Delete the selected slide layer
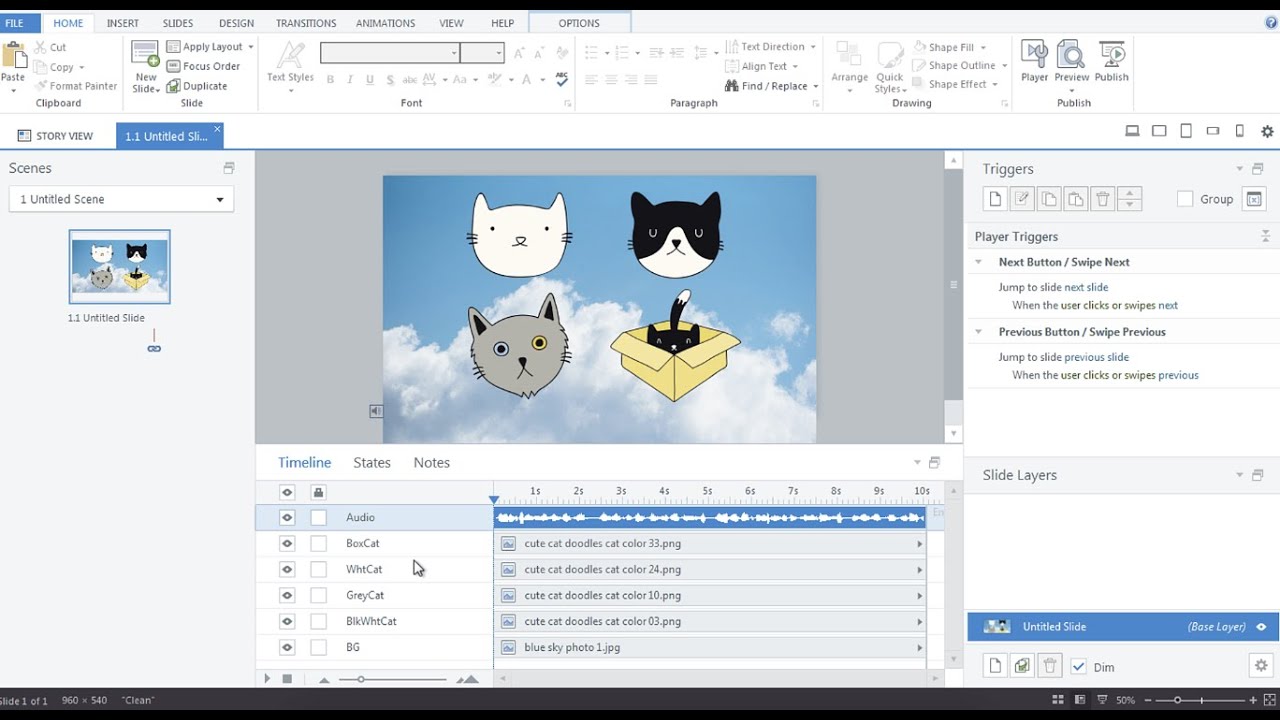Screen dimensions: 1280x720 tap(1049, 666)
